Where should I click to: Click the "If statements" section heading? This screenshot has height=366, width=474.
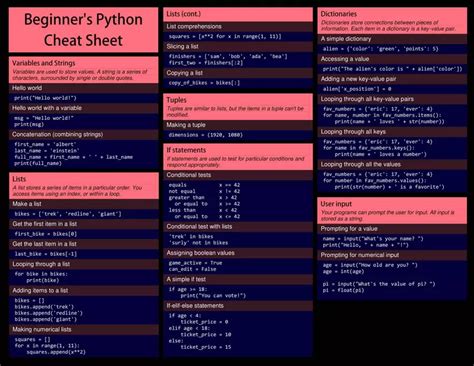186,150
